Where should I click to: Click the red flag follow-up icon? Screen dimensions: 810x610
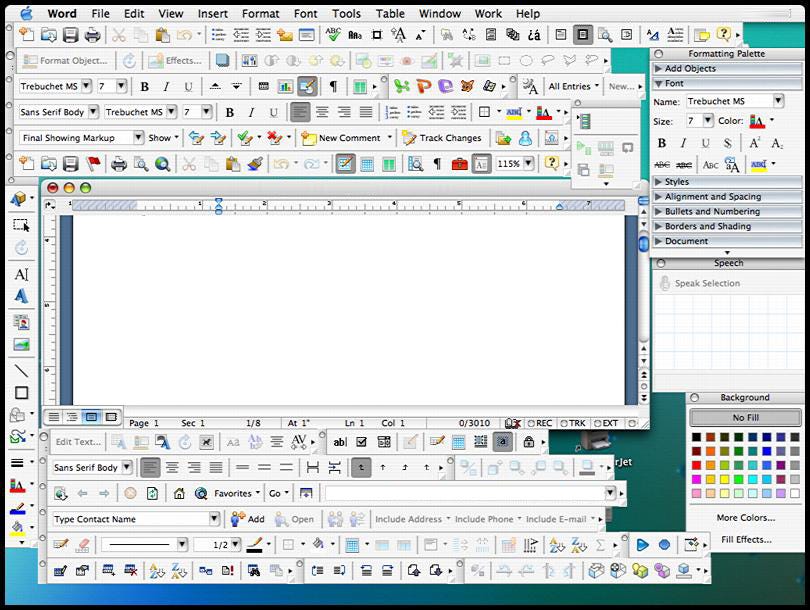[x=94, y=164]
